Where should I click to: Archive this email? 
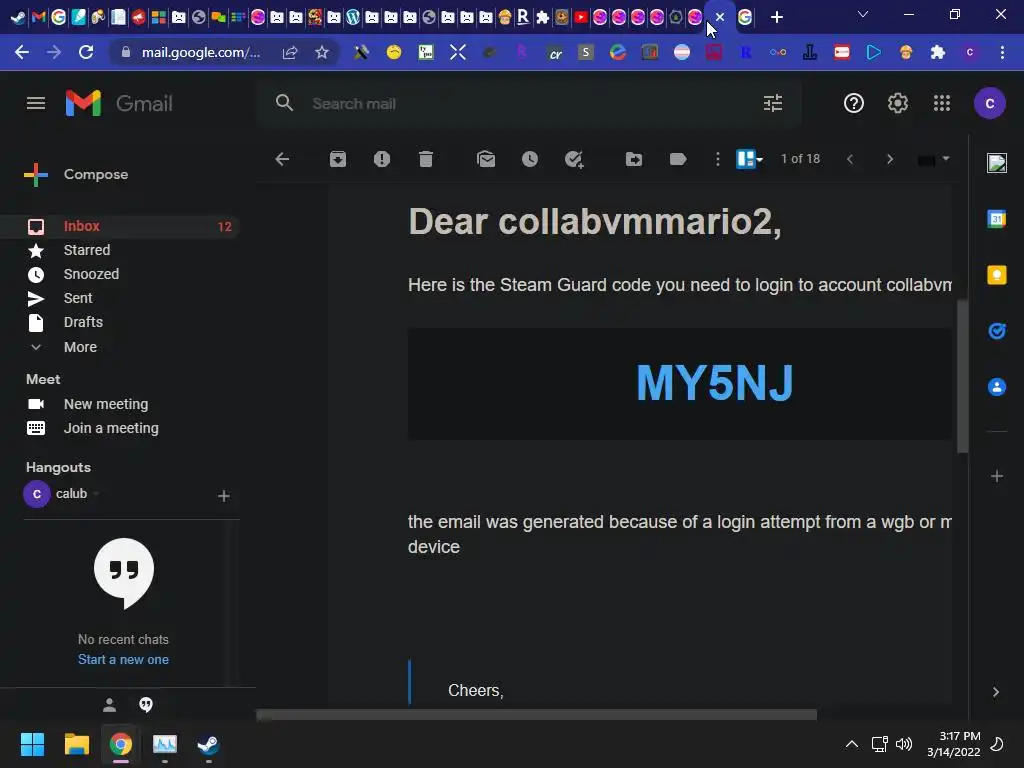click(x=338, y=159)
